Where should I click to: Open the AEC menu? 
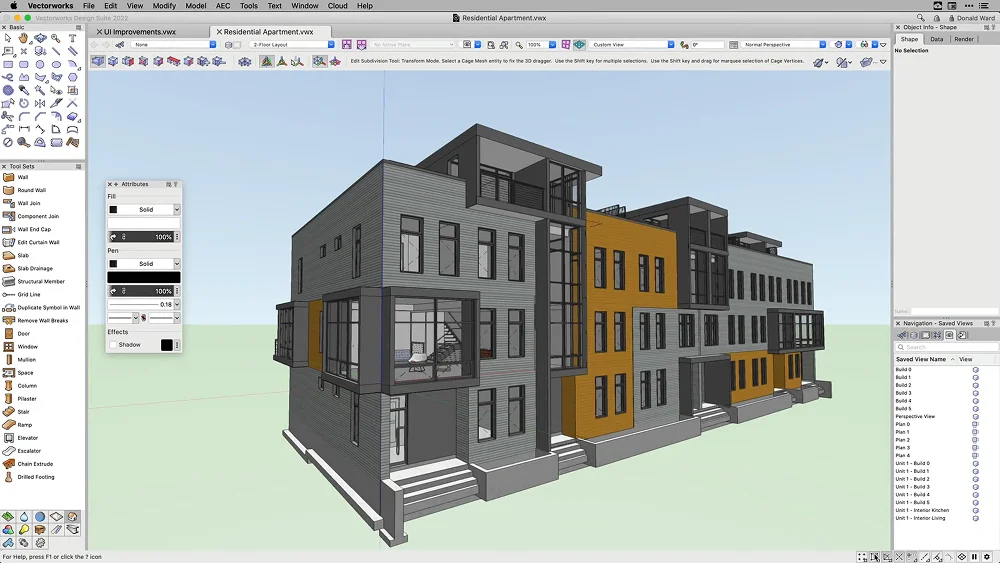pos(223,6)
